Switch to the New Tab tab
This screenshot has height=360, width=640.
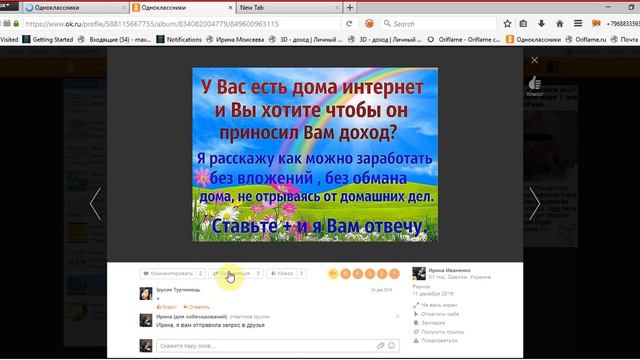coord(289,8)
